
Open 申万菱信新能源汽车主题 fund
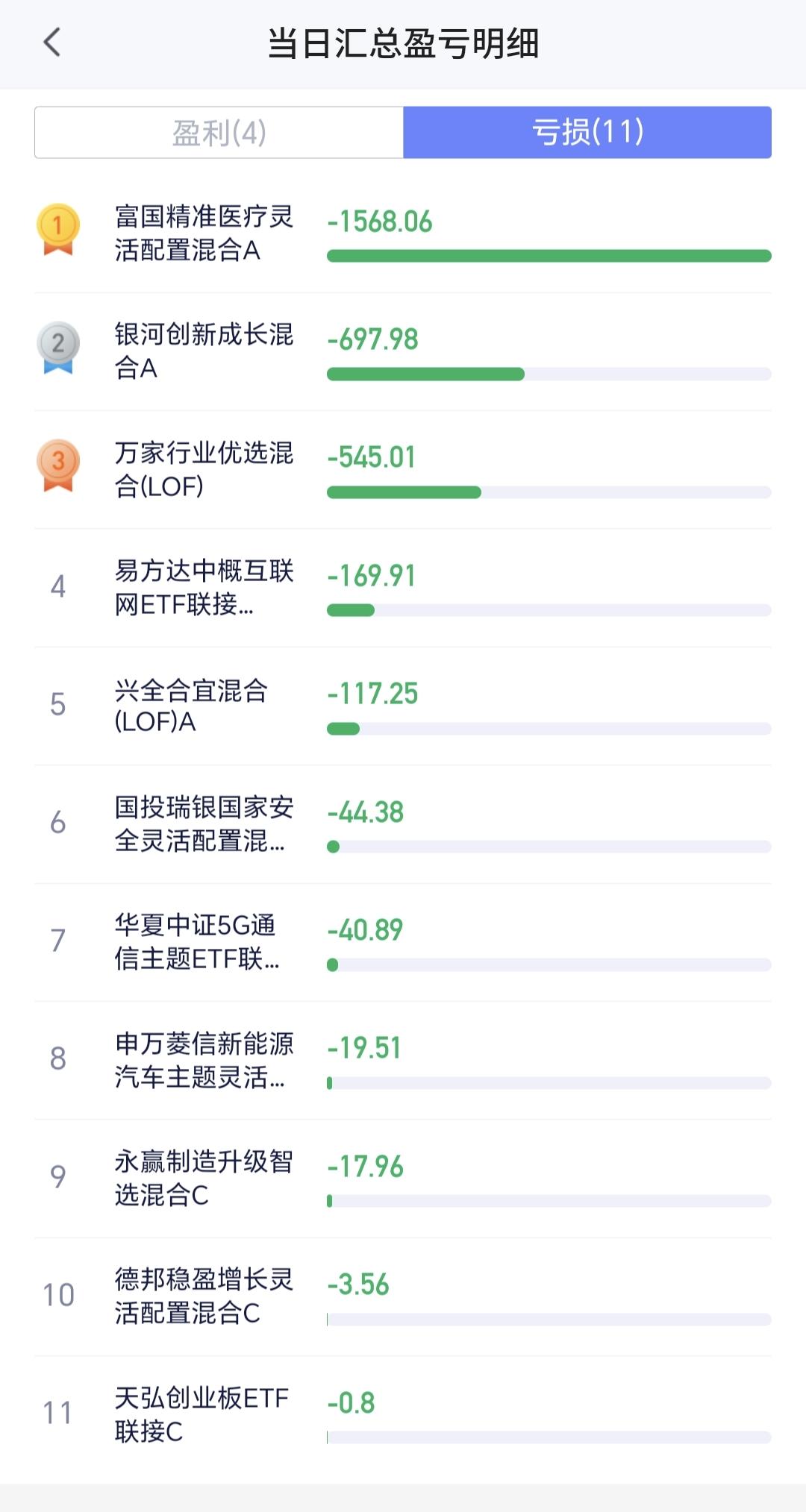(x=403, y=1061)
